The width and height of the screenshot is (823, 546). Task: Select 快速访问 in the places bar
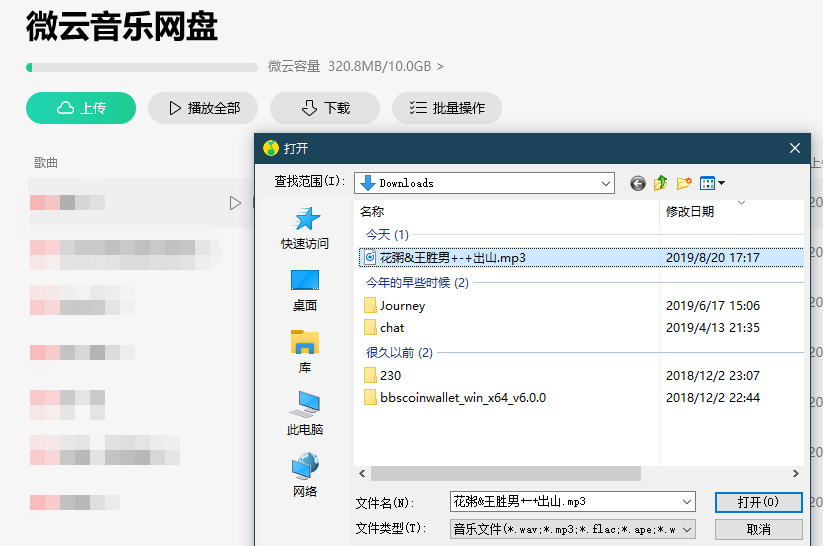pyautogui.click(x=305, y=228)
